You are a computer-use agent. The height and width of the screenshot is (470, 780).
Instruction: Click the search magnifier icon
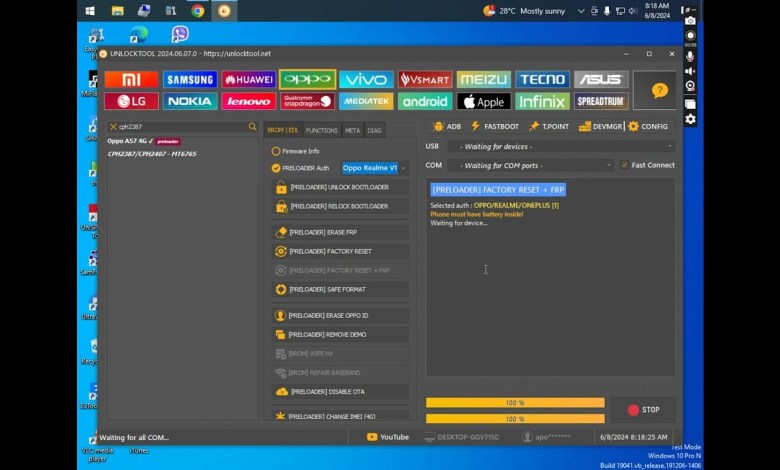253,127
